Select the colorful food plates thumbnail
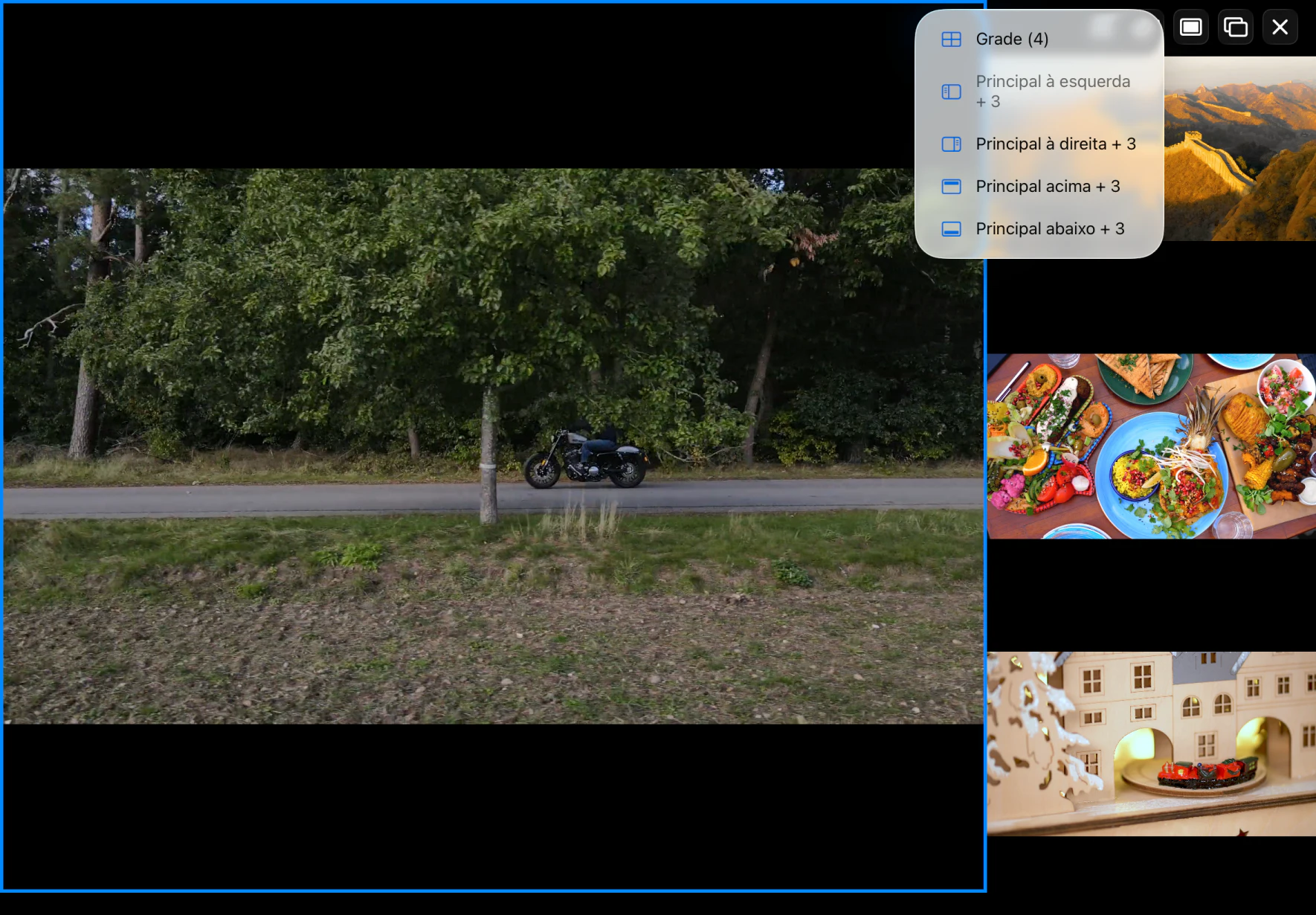 (x=1152, y=446)
